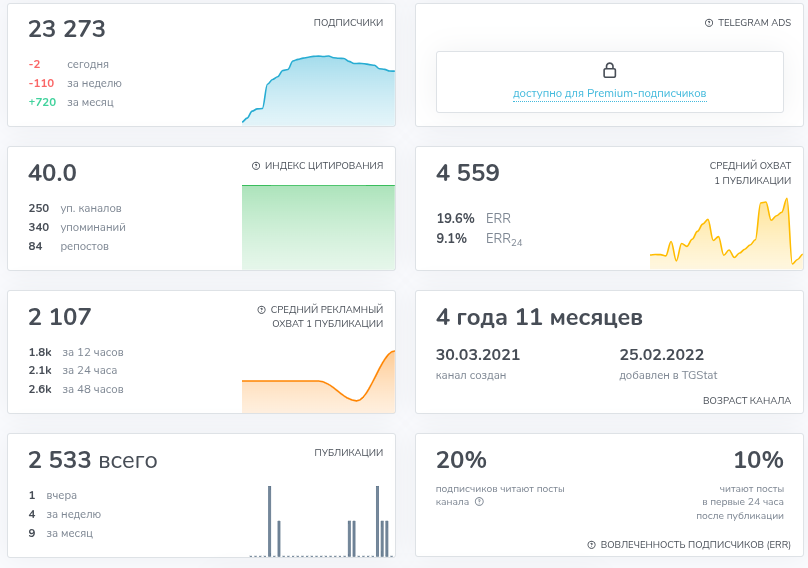Click the СРЕДНИЙ ОХВАТ 1 ПУБЛИКАЦИИ heading
Screen dimensions: 808x568
pos(750,173)
